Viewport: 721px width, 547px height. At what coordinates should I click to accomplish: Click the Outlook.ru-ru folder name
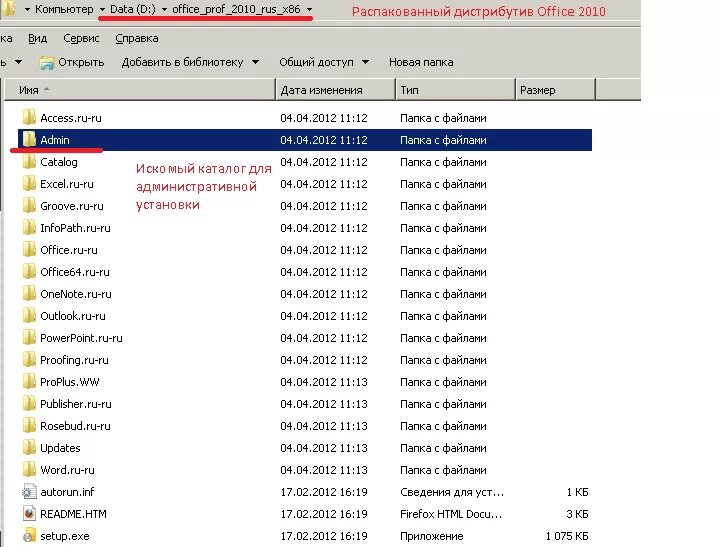coord(73,316)
